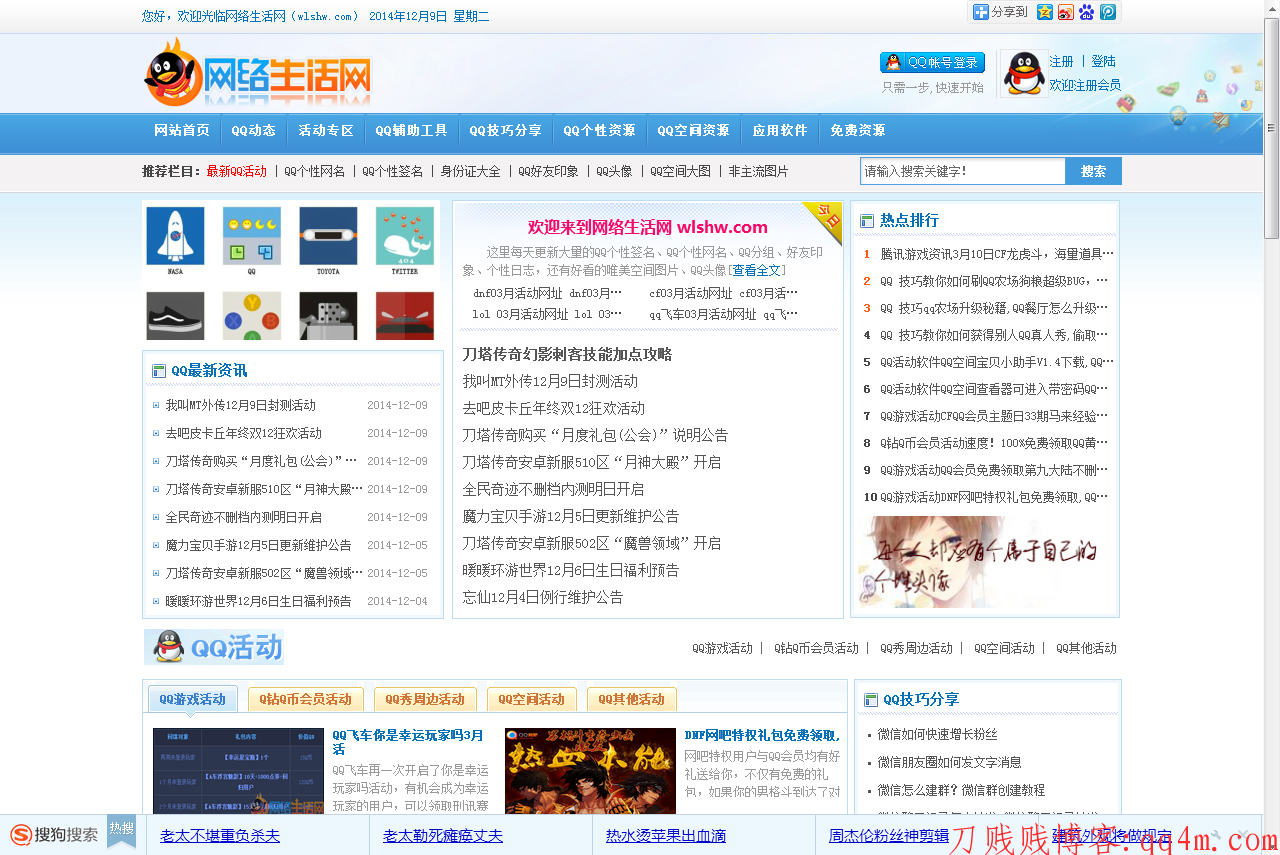Focus the search keyword input field
The height and width of the screenshot is (855, 1280).
pos(962,171)
